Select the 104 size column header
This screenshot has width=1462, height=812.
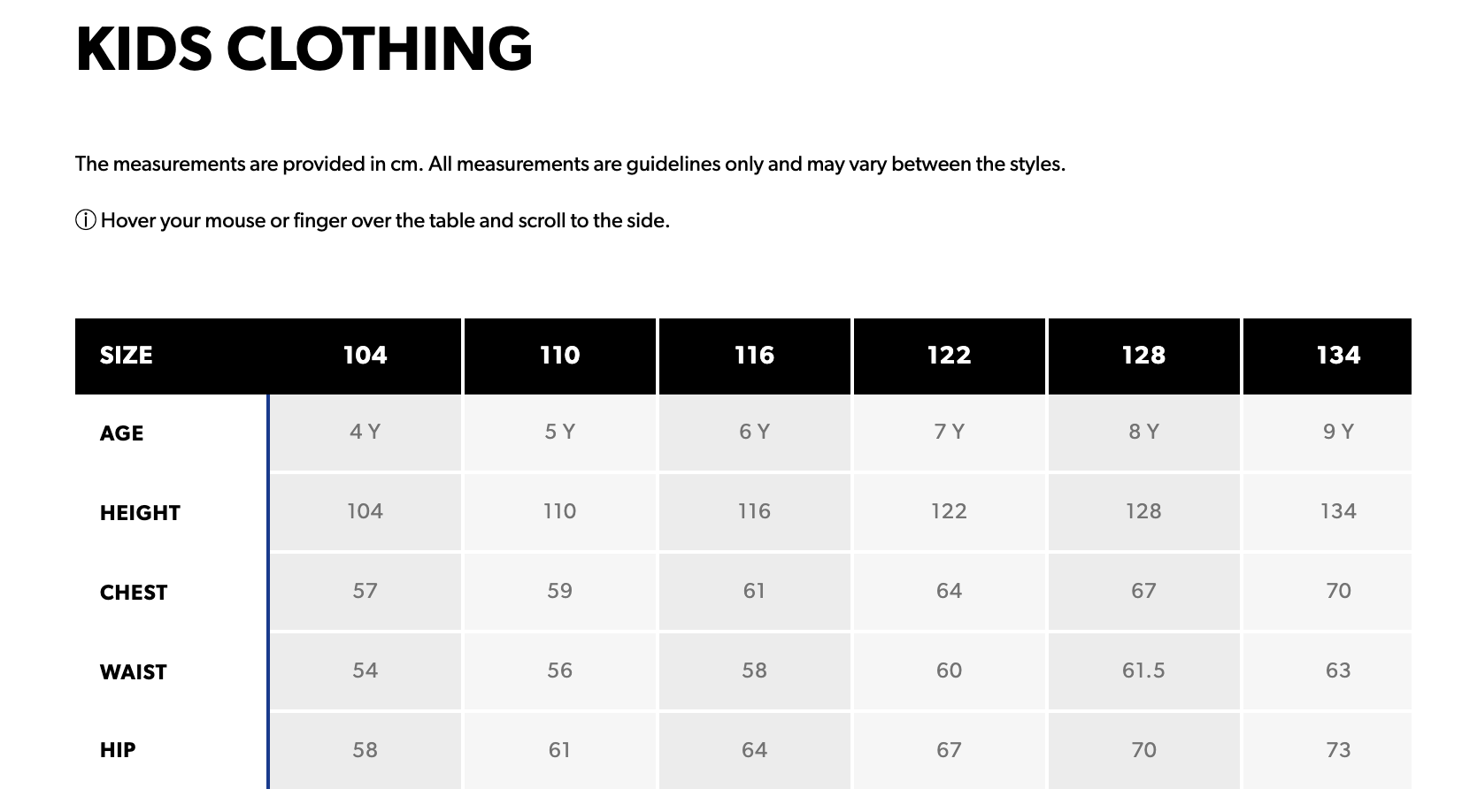[365, 356]
